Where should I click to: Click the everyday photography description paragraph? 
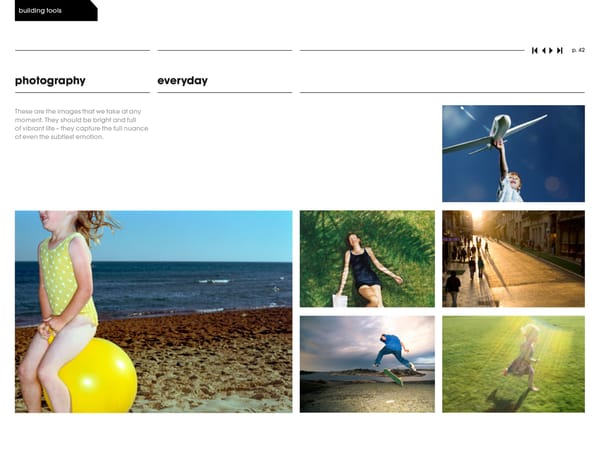point(82,124)
